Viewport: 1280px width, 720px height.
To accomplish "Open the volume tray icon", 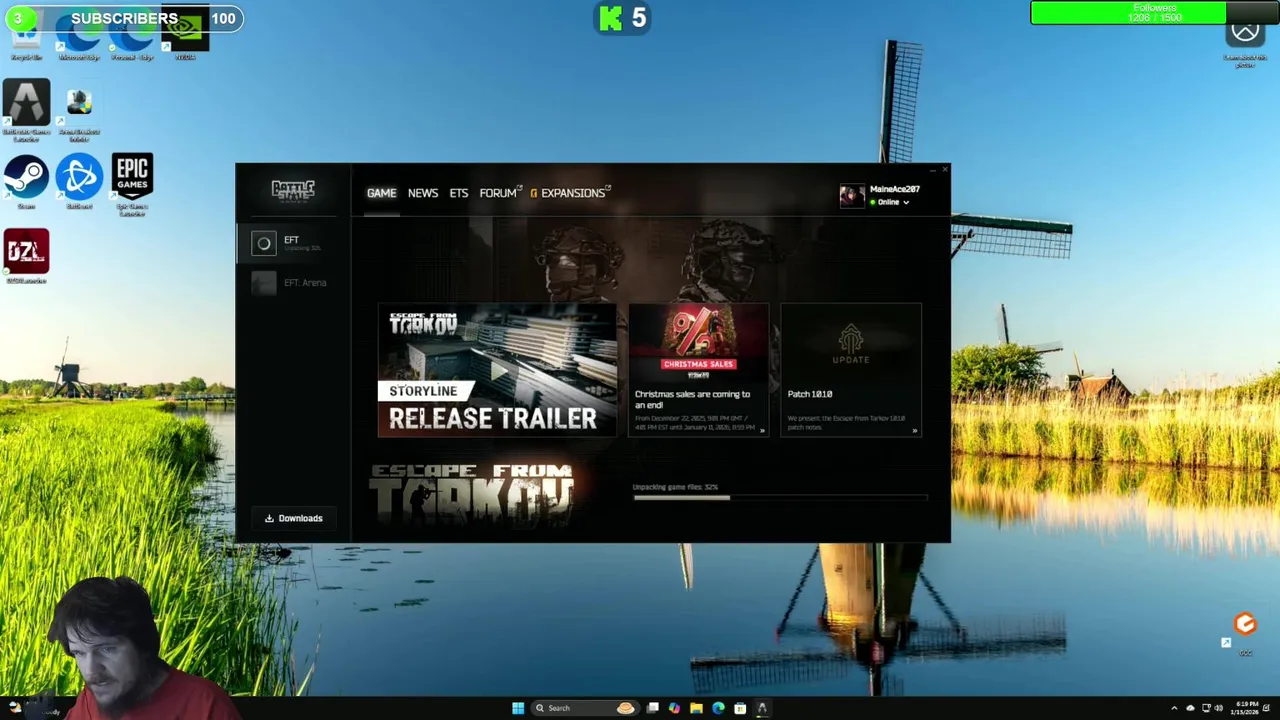I will [1218, 708].
